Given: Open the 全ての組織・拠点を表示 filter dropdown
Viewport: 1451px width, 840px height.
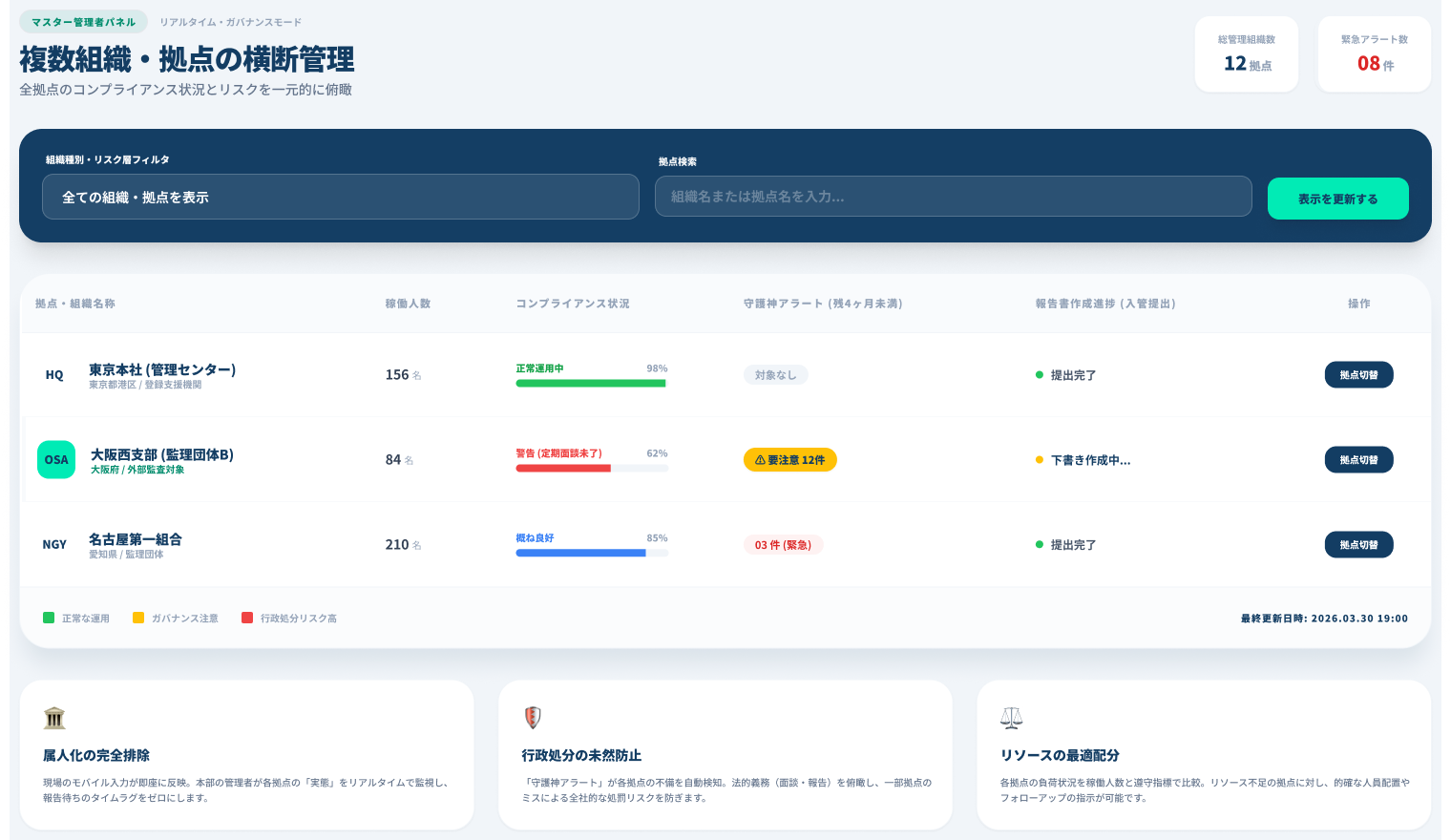Looking at the screenshot, I should tap(341, 197).
